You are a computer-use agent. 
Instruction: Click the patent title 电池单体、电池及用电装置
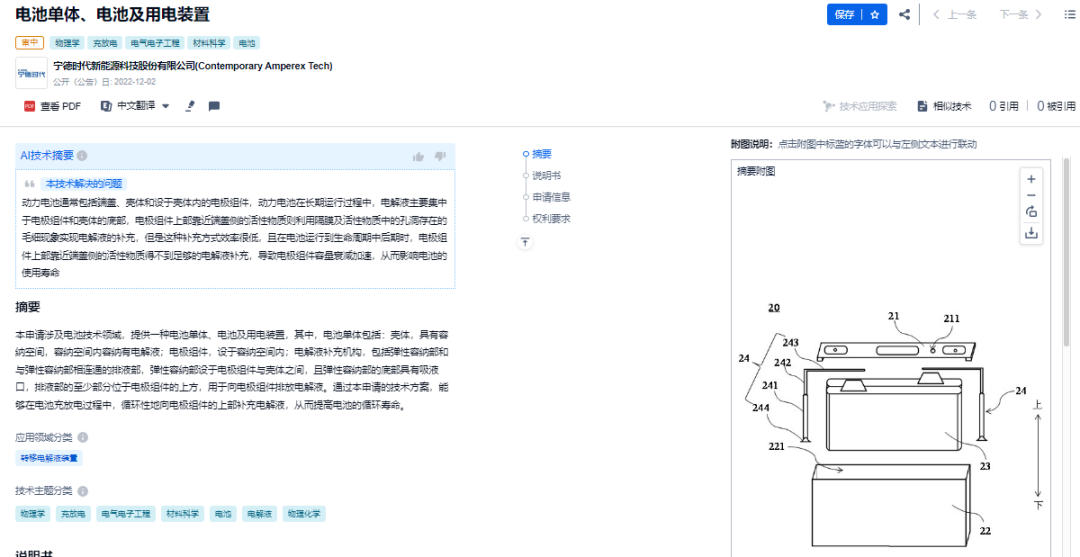click(112, 14)
